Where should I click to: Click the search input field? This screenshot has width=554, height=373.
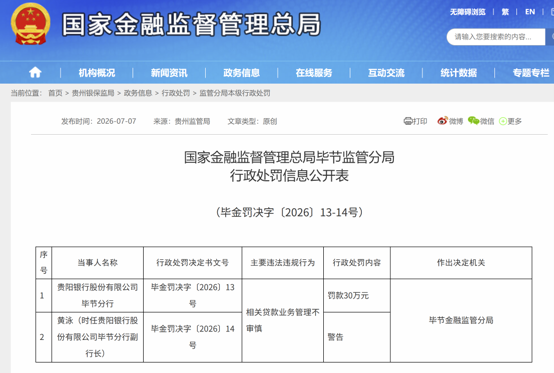(496, 37)
